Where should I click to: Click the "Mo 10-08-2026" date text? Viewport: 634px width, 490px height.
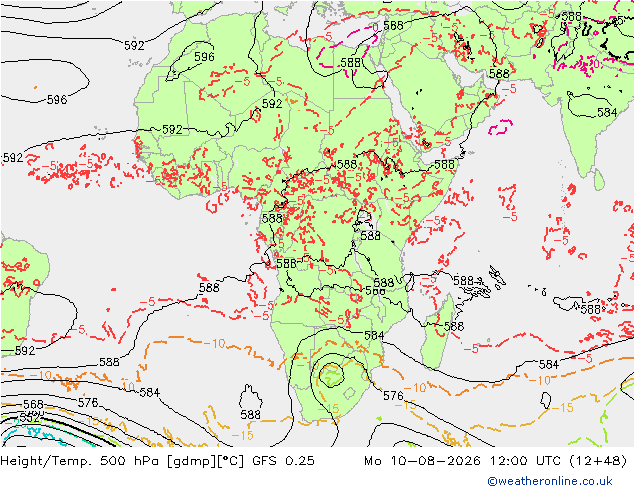[422, 460]
